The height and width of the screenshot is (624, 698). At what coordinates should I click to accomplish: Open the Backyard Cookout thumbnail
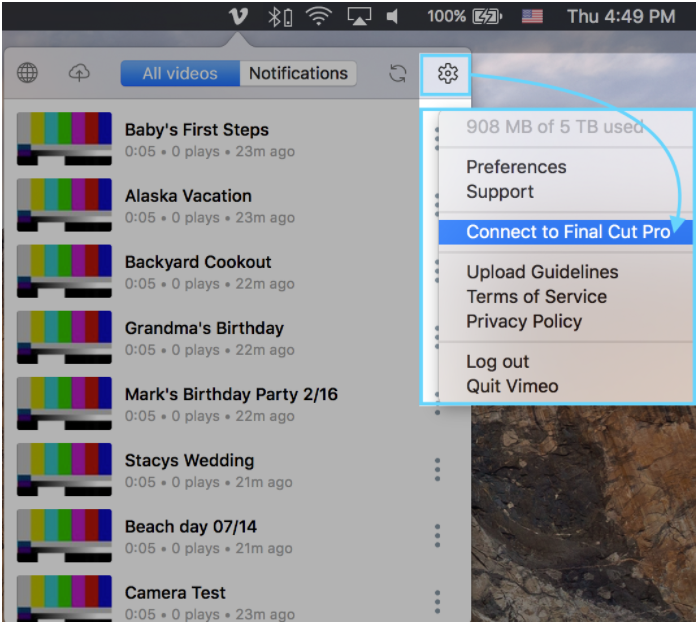coord(64,271)
